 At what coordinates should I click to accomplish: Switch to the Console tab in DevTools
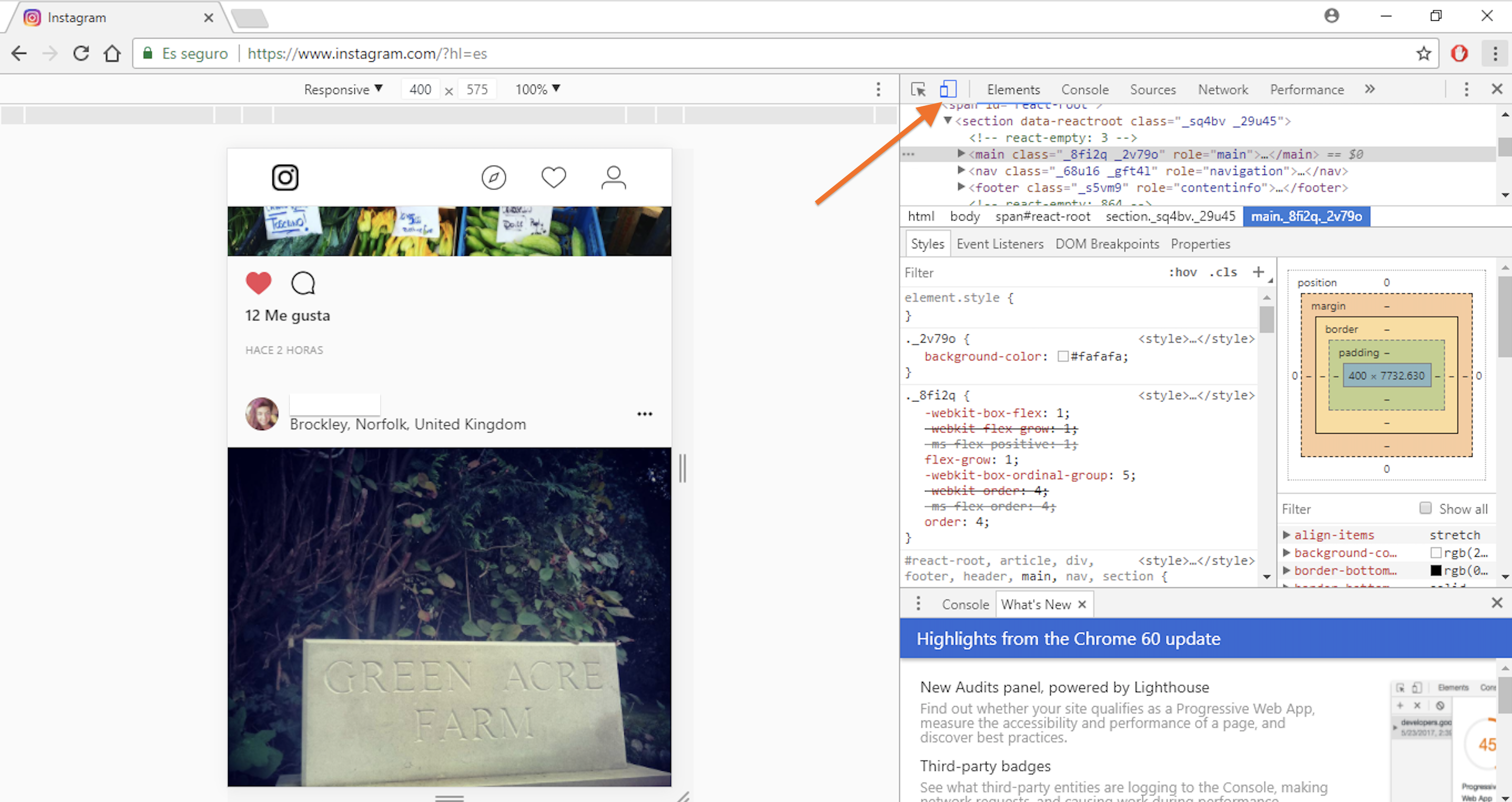click(1085, 89)
